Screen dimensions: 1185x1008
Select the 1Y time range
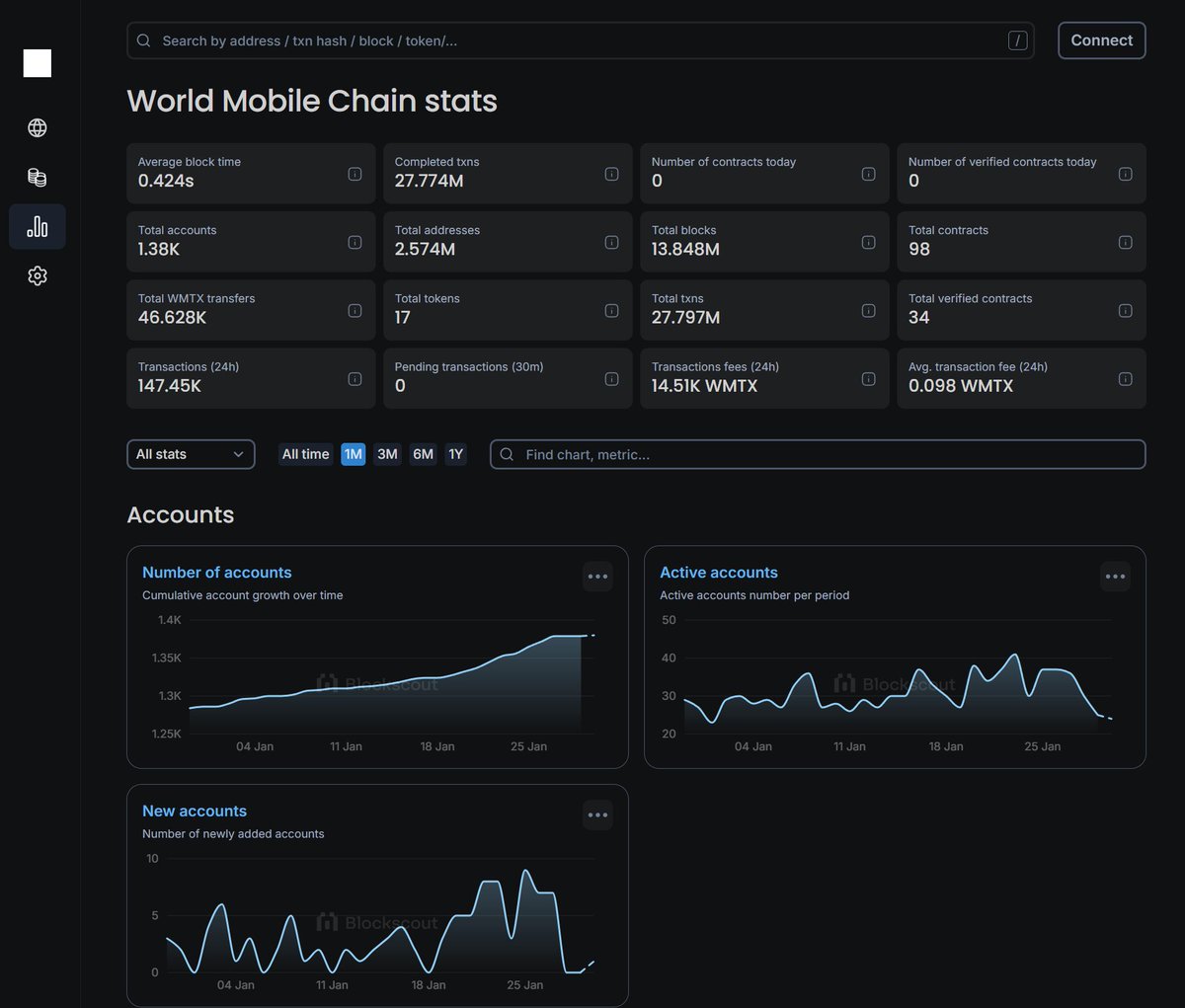pyautogui.click(x=455, y=454)
